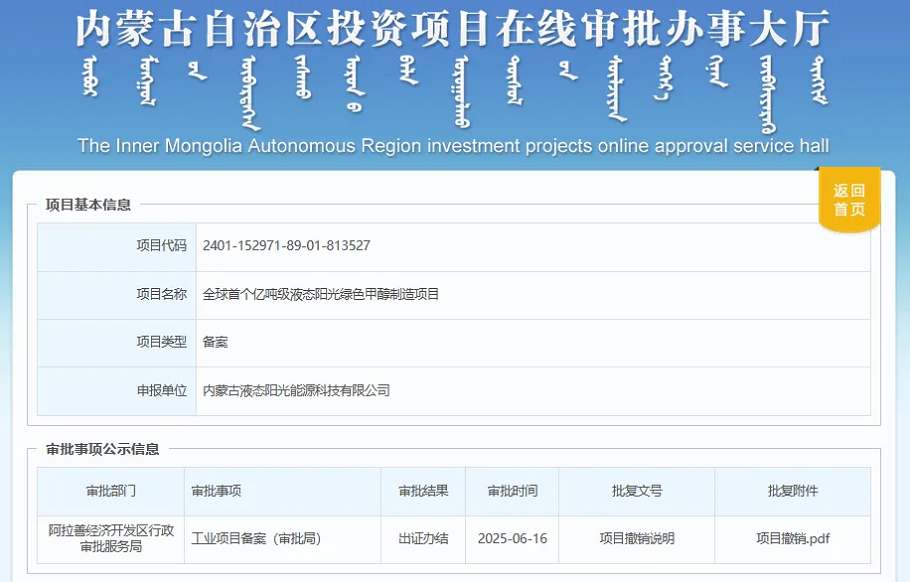Click the 阿拉善经济开发区行政审批服务局 department cell
Image resolution: width=910 pixels, height=582 pixels.
point(111,538)
